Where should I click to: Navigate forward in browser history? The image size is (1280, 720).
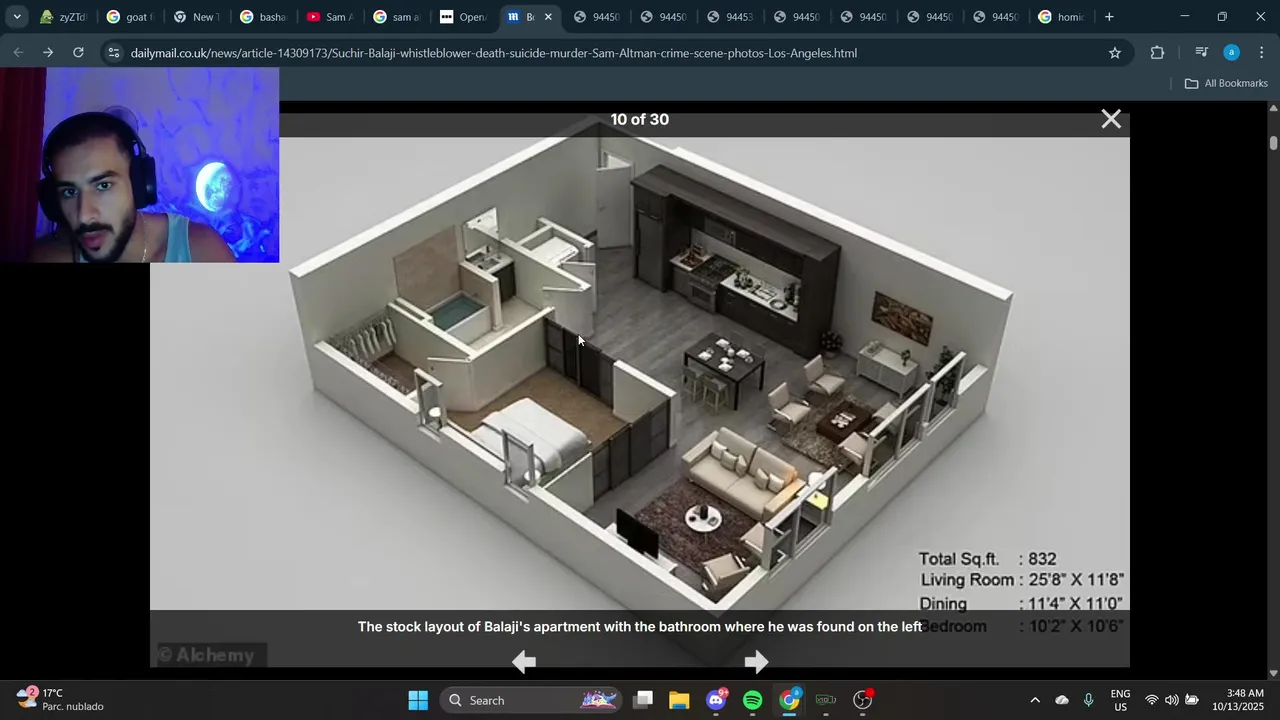48,52
